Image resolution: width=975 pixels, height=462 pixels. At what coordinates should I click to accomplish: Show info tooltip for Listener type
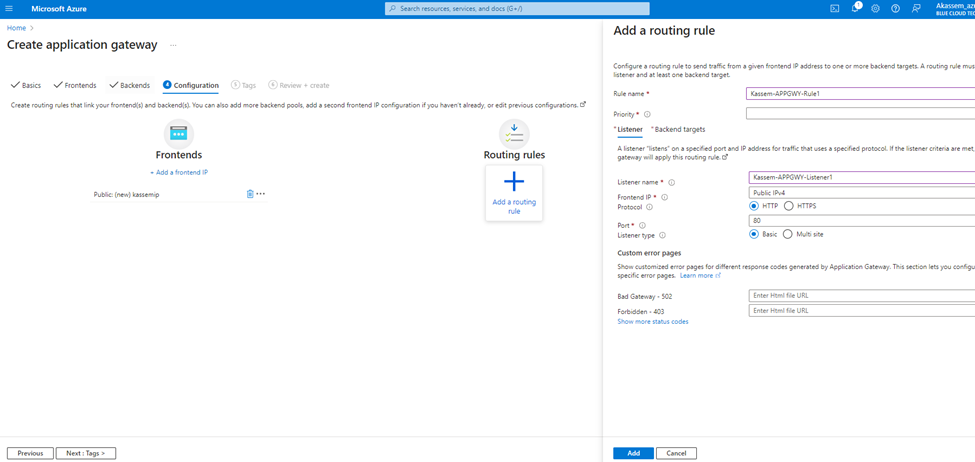tap(662, 235)
